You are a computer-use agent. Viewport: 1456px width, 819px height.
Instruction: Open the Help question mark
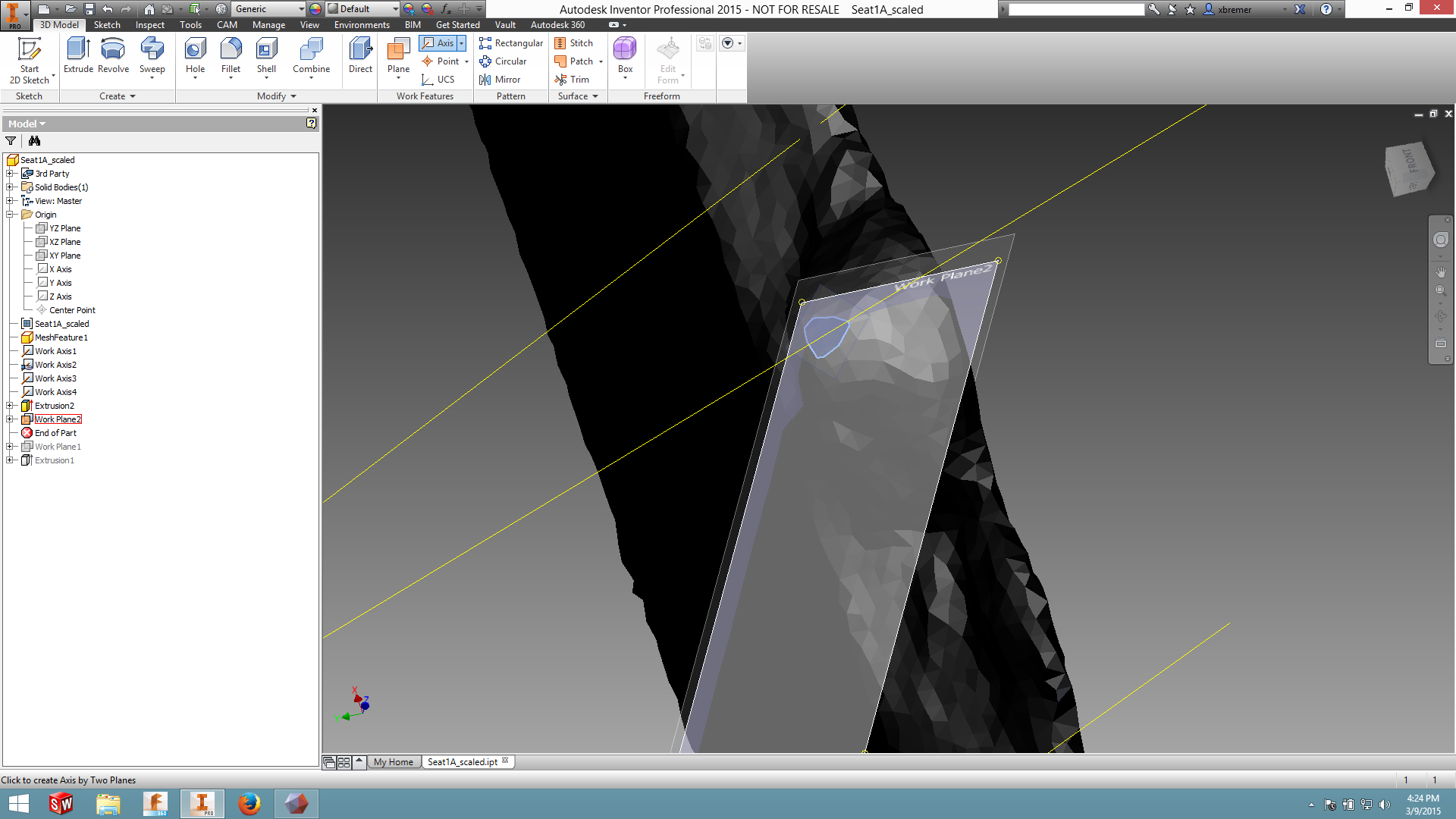click(x=1326, y=9)
